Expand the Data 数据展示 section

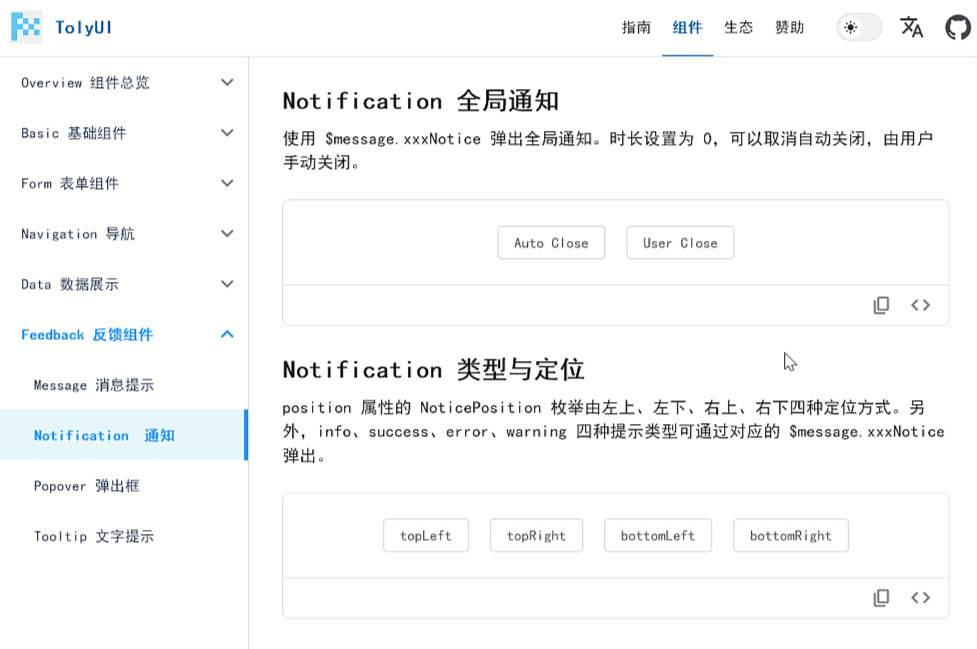pyautogui.click(x=125, y=284)
